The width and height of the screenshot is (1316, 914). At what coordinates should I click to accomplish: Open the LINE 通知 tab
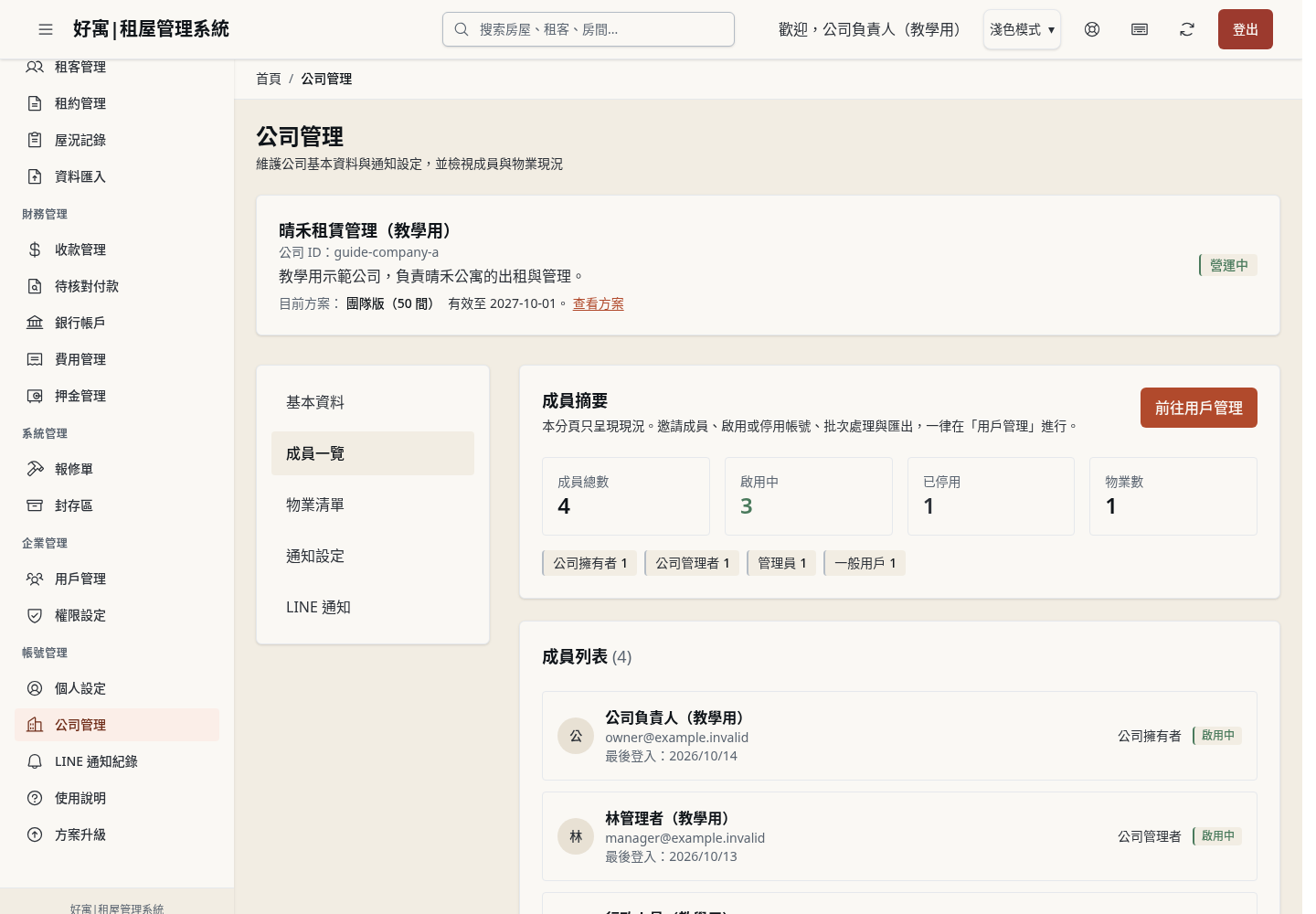coord(373,607)
